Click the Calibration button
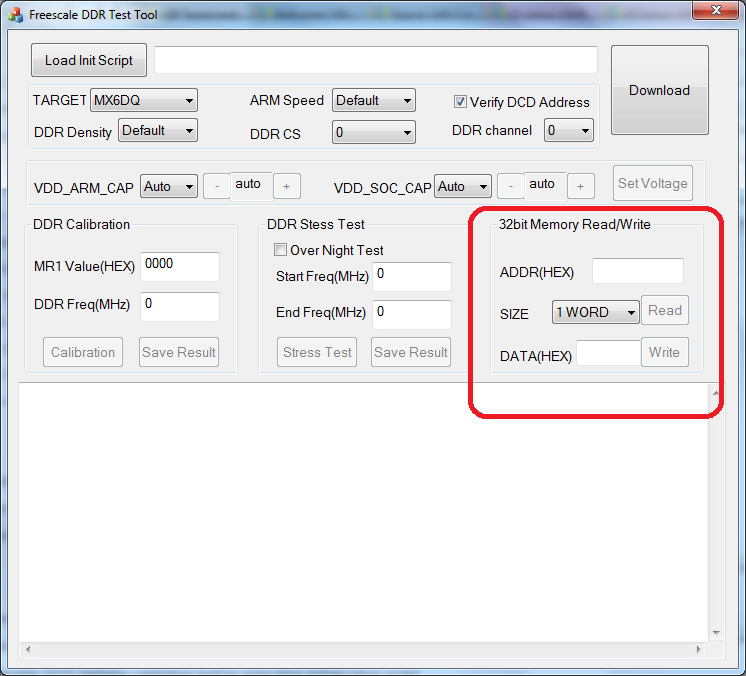746x676 pixels. click(83, 352)
